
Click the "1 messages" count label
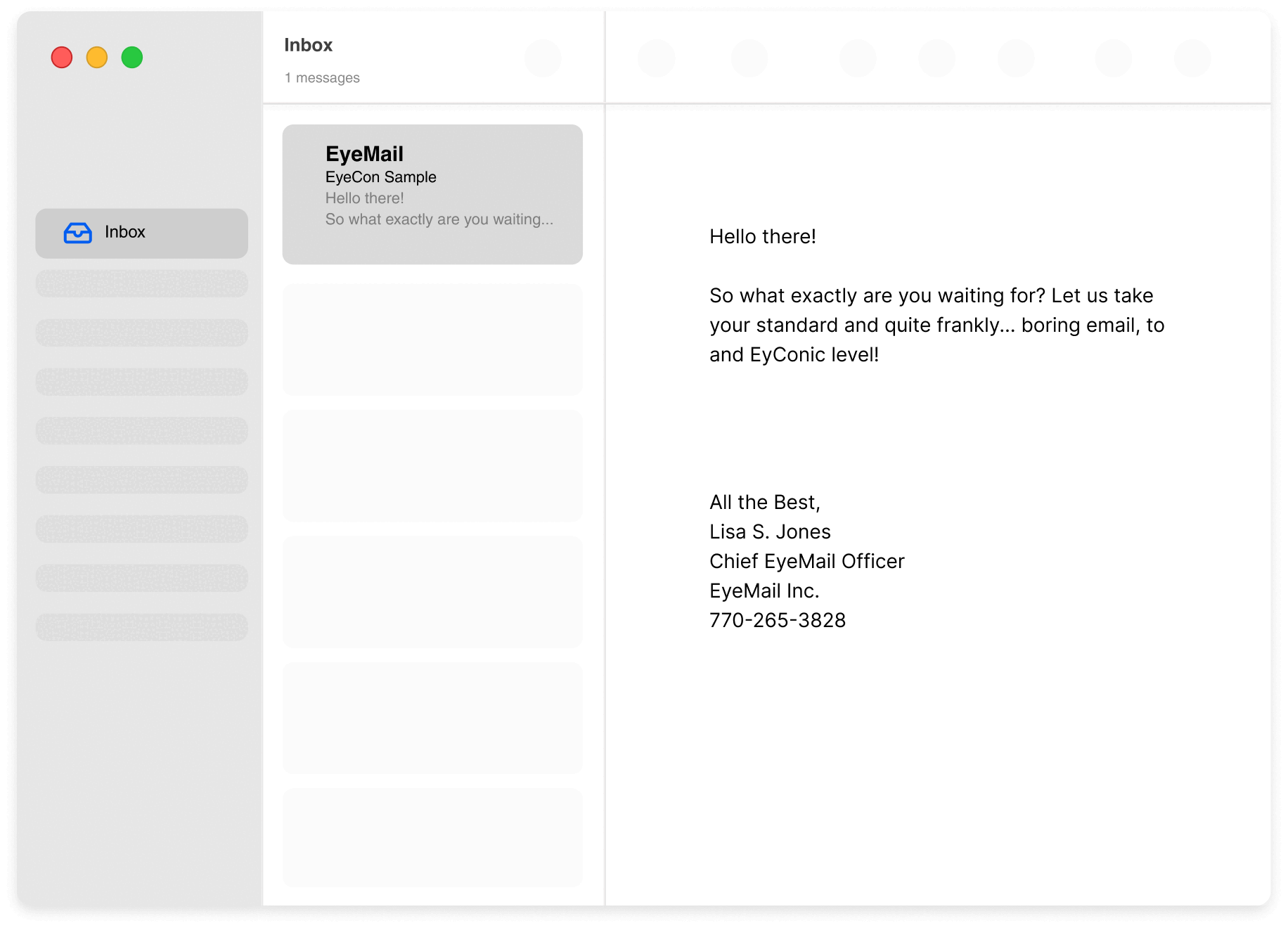point(322,78)
